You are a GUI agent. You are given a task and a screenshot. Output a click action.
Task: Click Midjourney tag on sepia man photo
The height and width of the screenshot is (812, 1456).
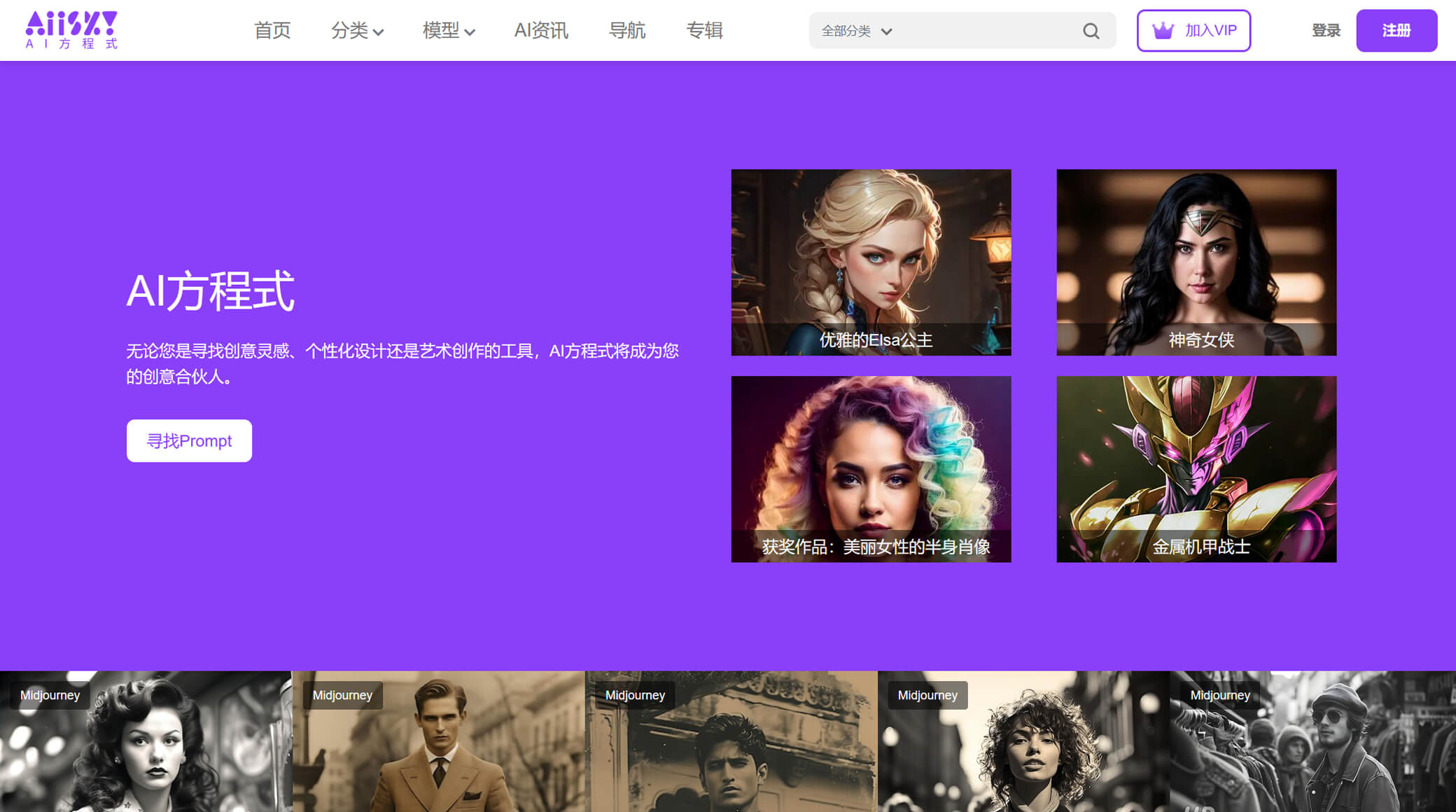635,695
